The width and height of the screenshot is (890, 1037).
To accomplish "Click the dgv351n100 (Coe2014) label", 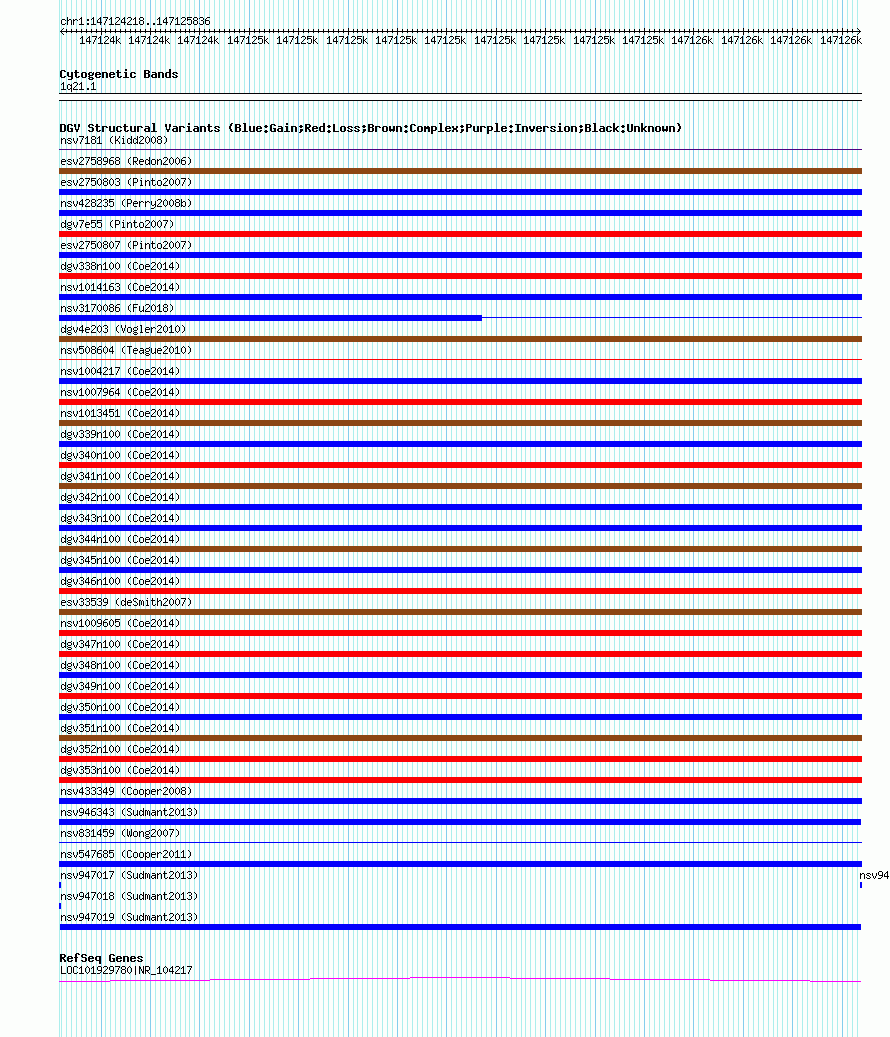I will coord(120,728).
